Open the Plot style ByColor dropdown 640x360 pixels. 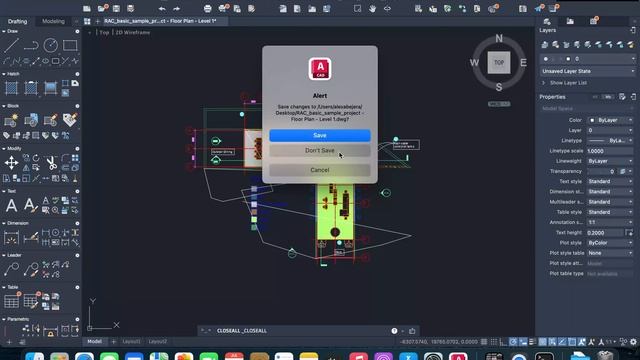tap(610, 243)
